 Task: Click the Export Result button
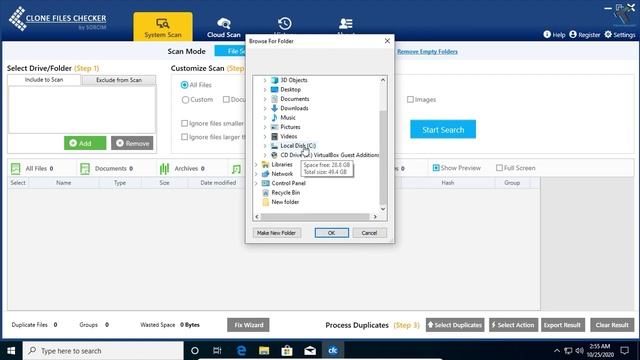click(562, 325)
